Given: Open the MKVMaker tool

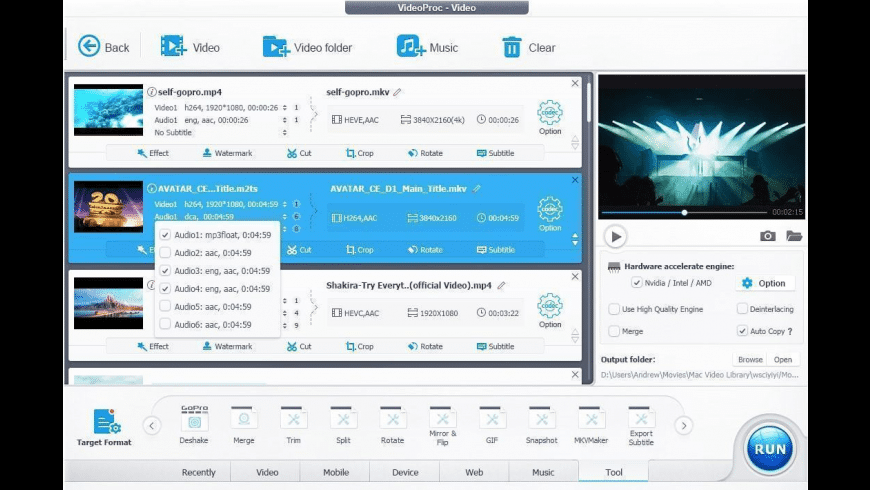Looking at the screenshot, I should point(591,425).
